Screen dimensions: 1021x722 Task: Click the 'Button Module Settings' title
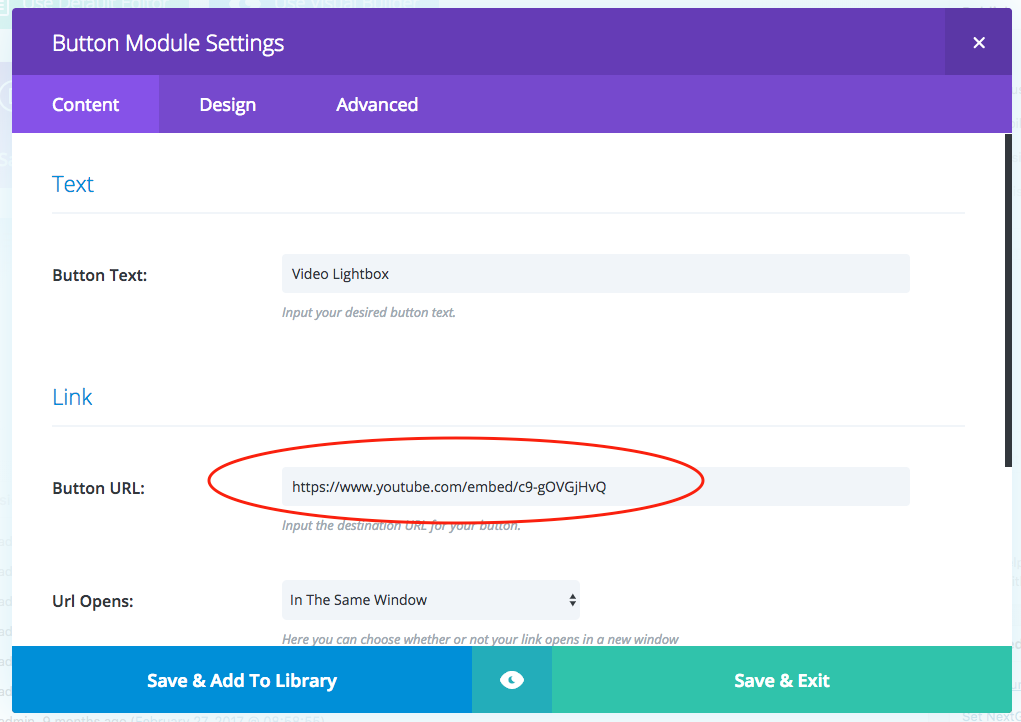point(168,44)
